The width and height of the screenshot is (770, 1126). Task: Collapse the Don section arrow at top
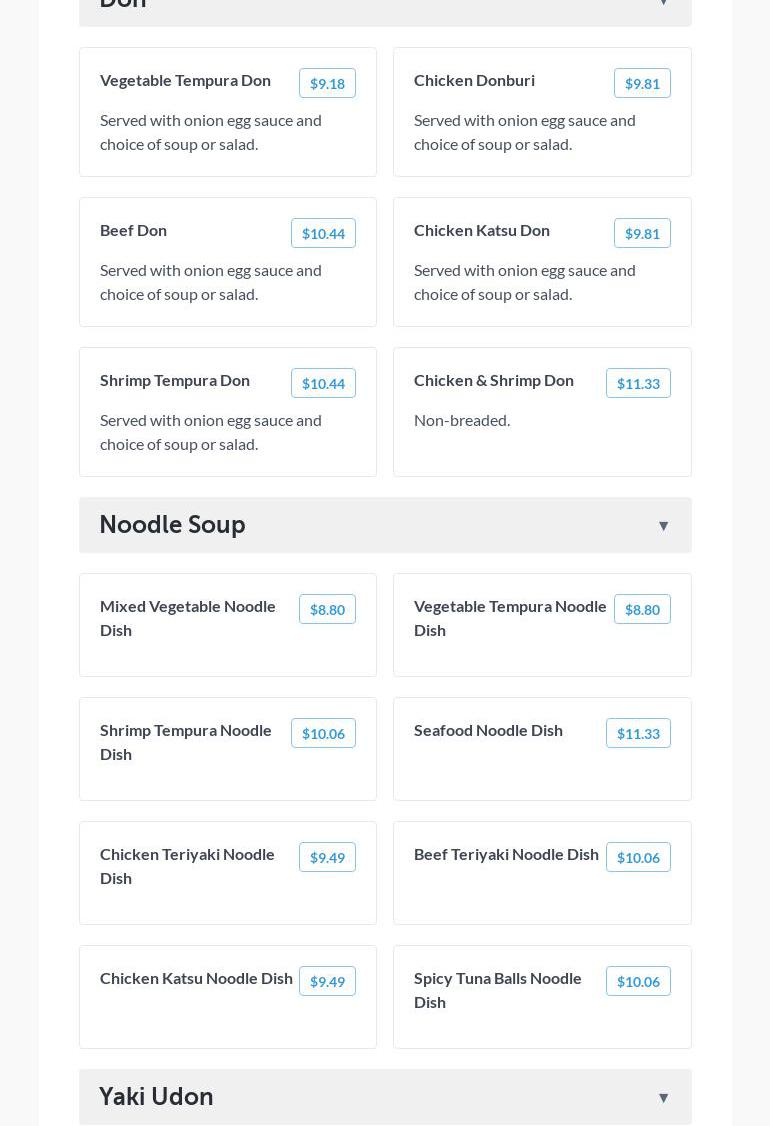[663, 3]
